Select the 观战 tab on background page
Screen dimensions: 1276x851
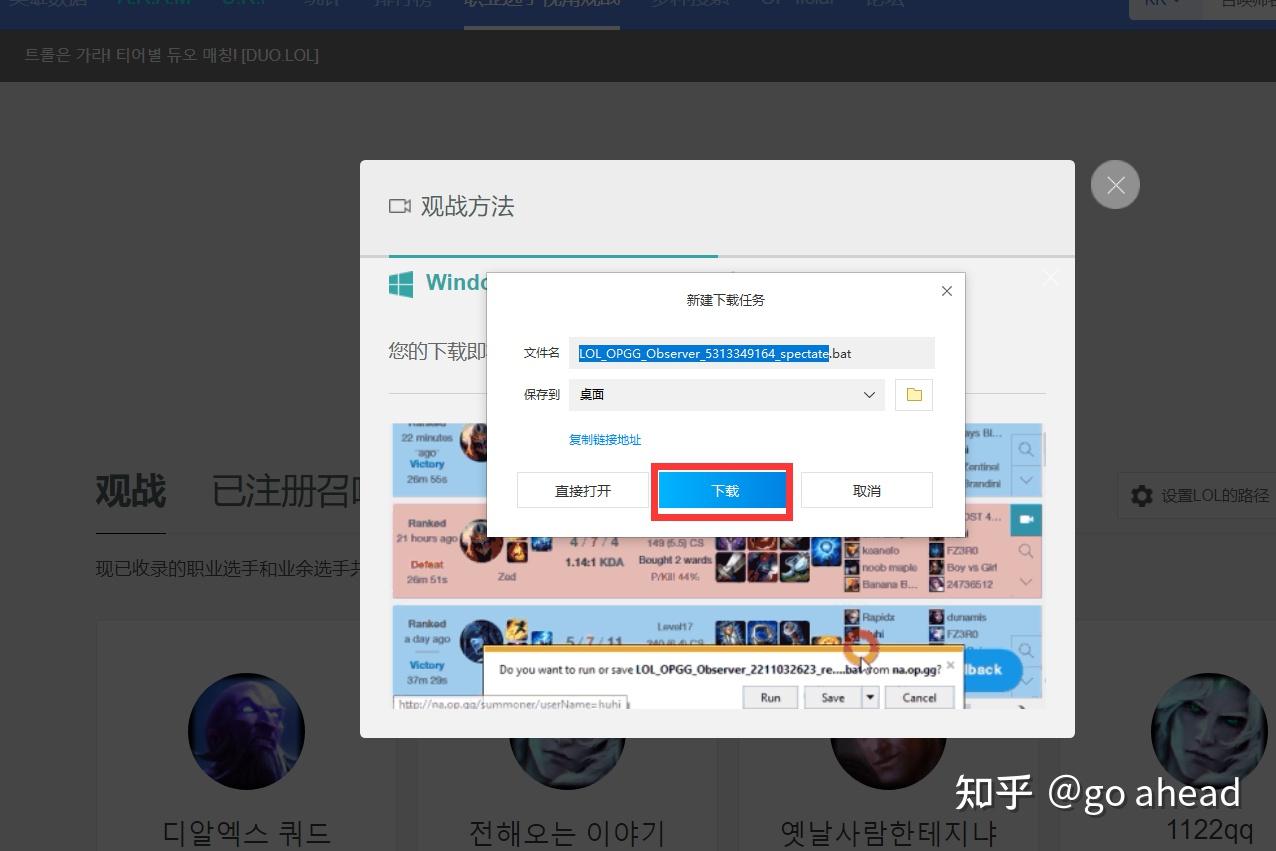(131, 491)
